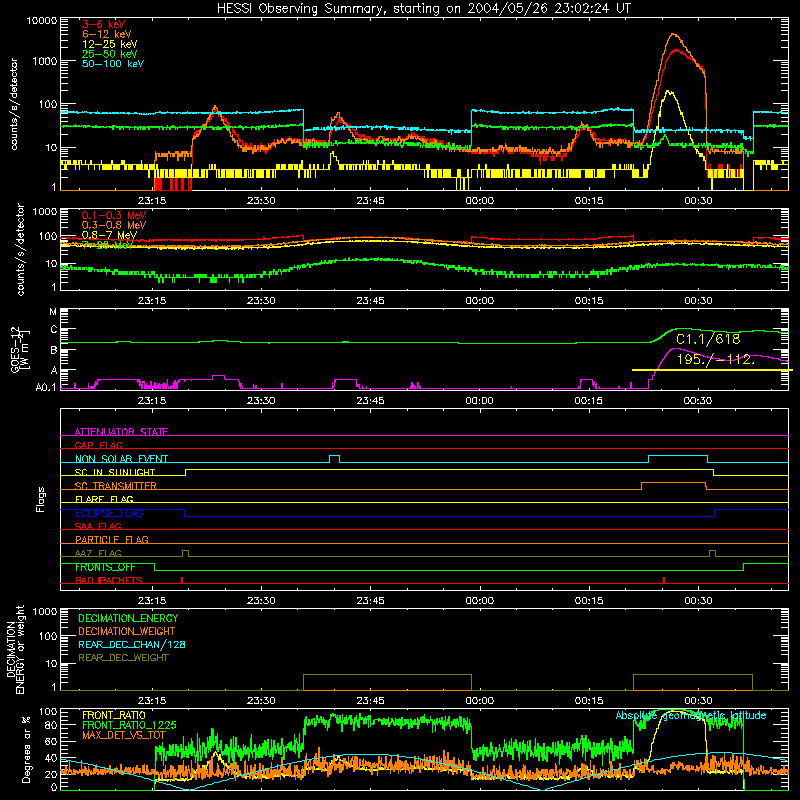Select the ECLIPSE_FLAG label

click(109, 513)
